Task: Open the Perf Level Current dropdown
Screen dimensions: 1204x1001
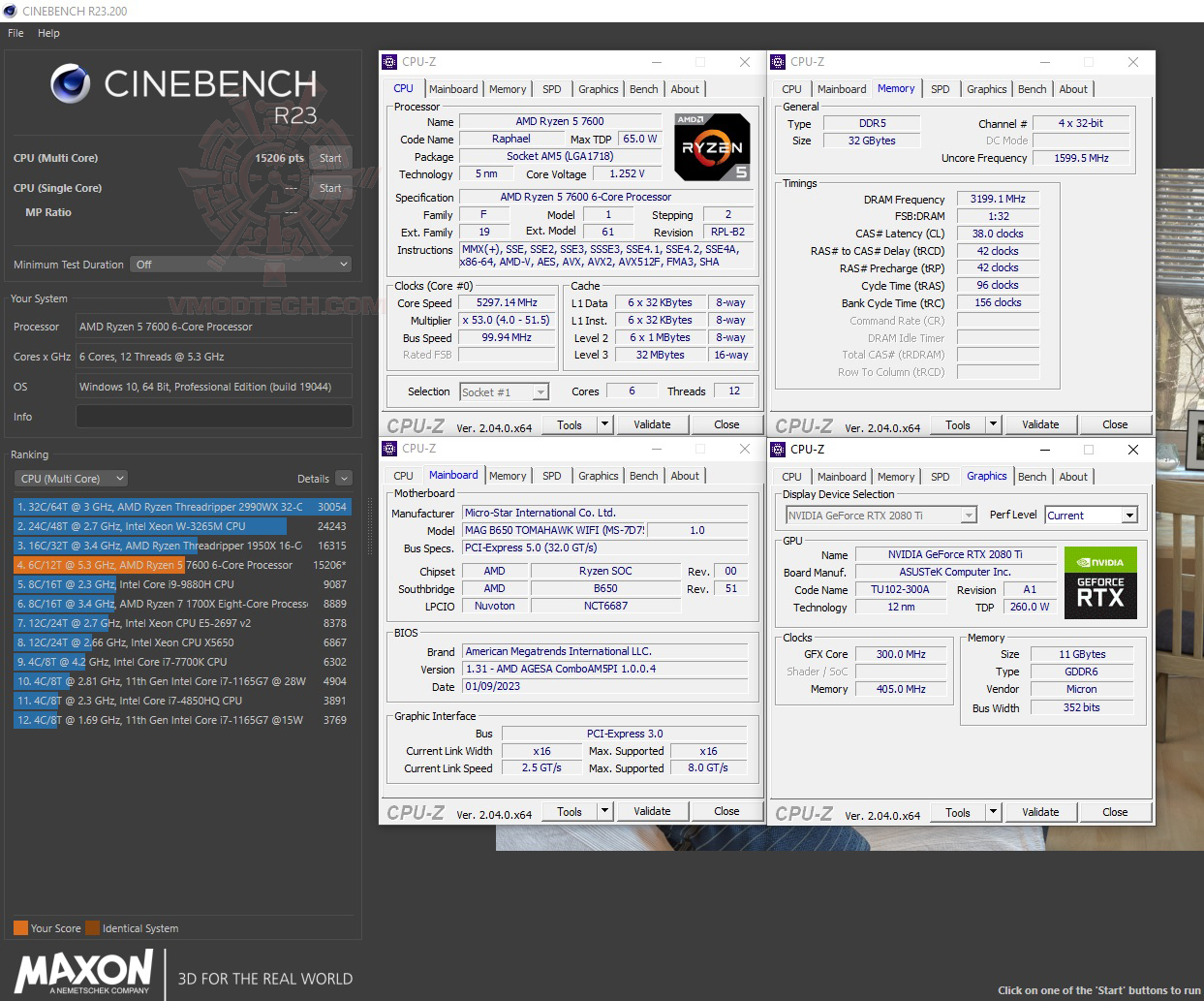Action: [1091, 516]
